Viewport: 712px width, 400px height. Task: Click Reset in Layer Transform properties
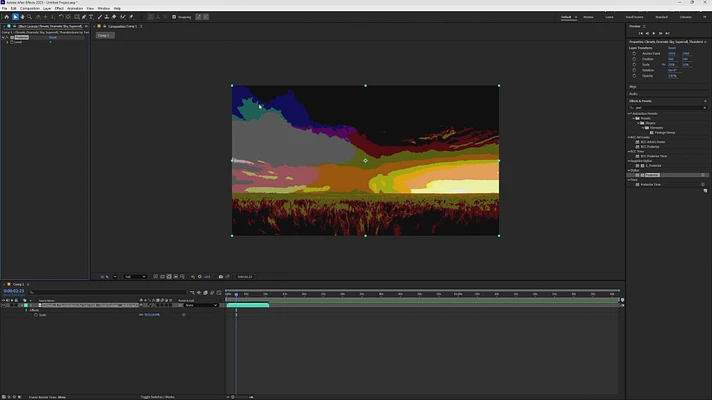(x=672, y=48)
